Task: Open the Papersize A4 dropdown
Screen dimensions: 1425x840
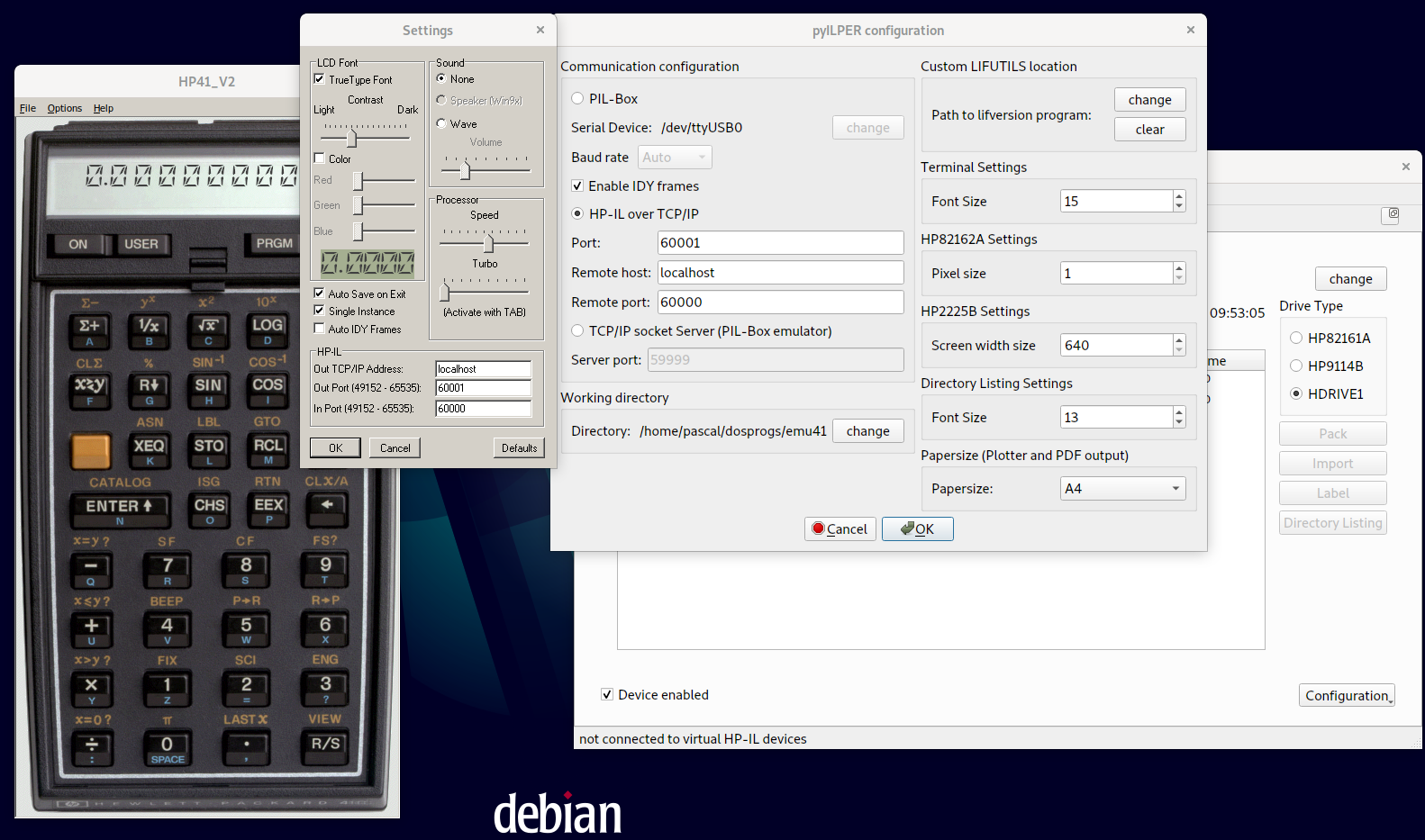Action: coord(1122,489)
